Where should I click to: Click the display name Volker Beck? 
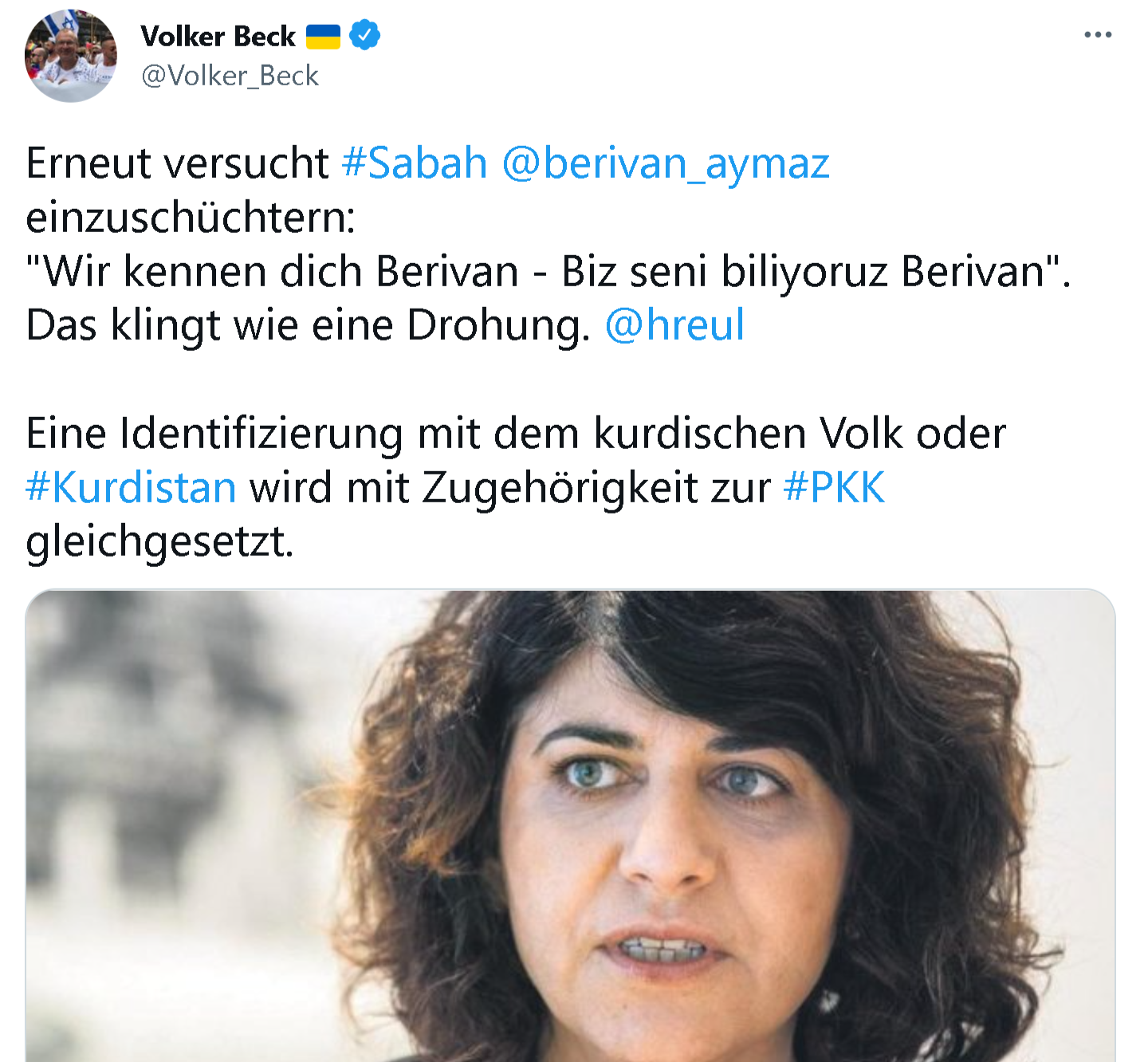(x=218, y=36)
